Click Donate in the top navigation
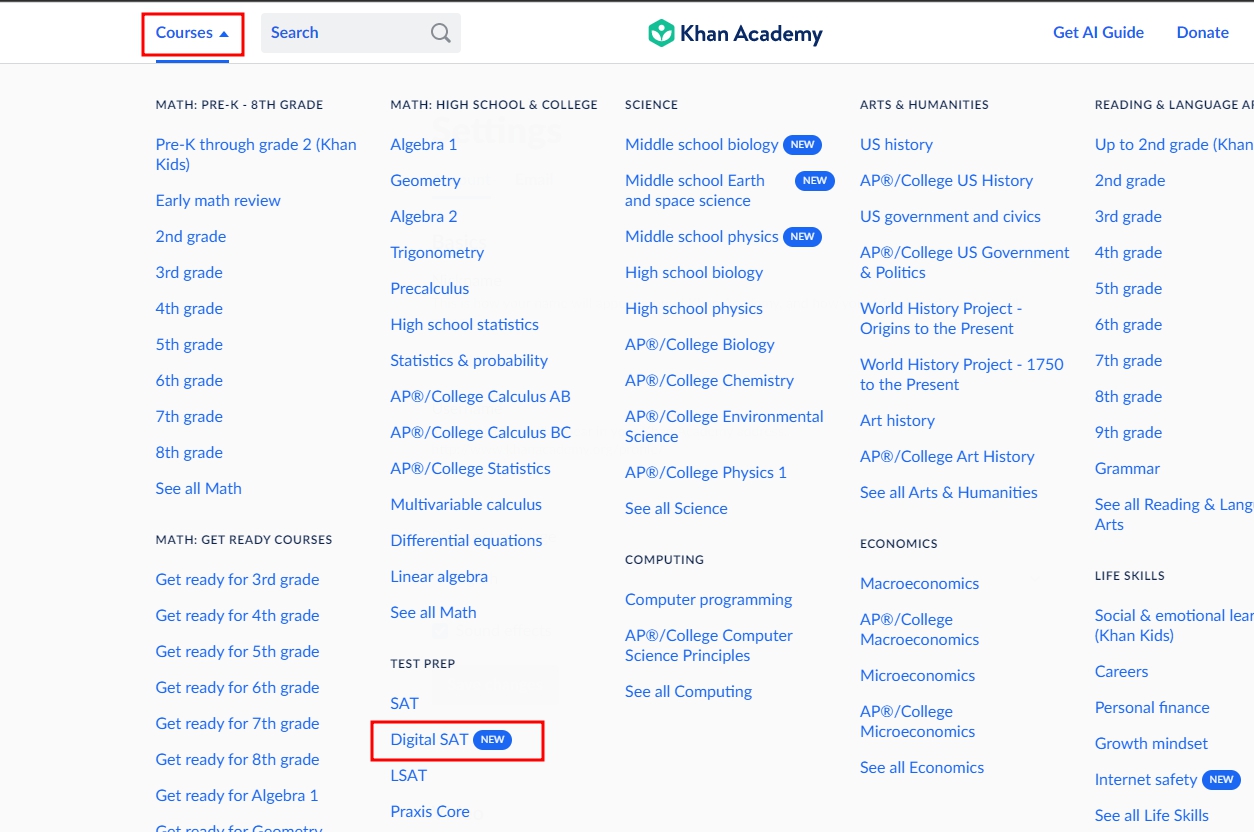 pos(1202,32)
